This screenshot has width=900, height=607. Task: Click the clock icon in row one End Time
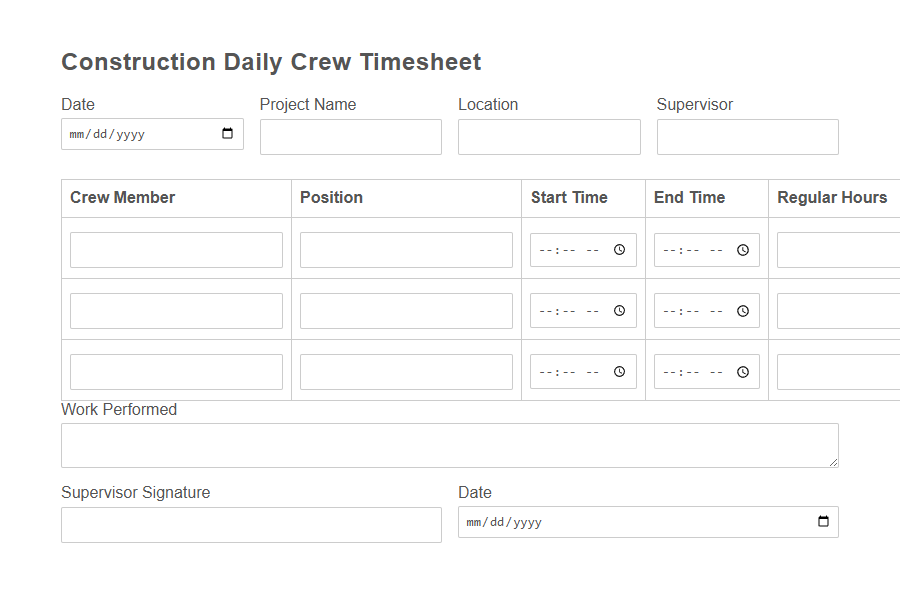(743, 249)
